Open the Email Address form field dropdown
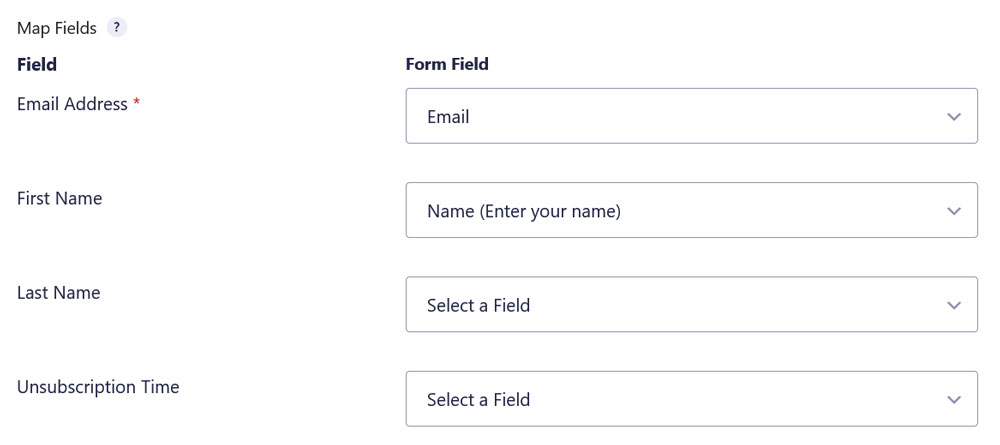 [x=691, y=116]
